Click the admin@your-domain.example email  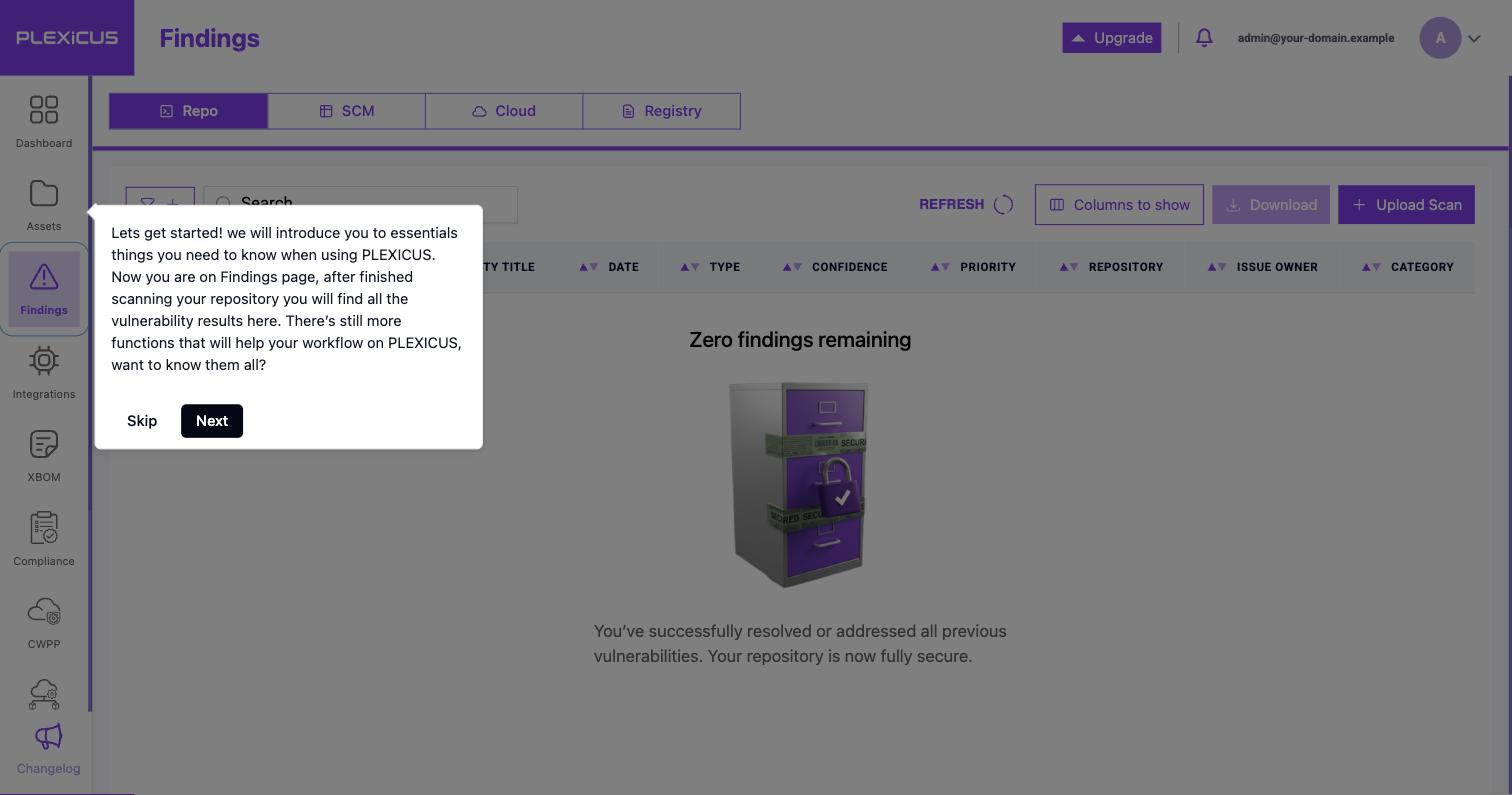point(1316,38)
